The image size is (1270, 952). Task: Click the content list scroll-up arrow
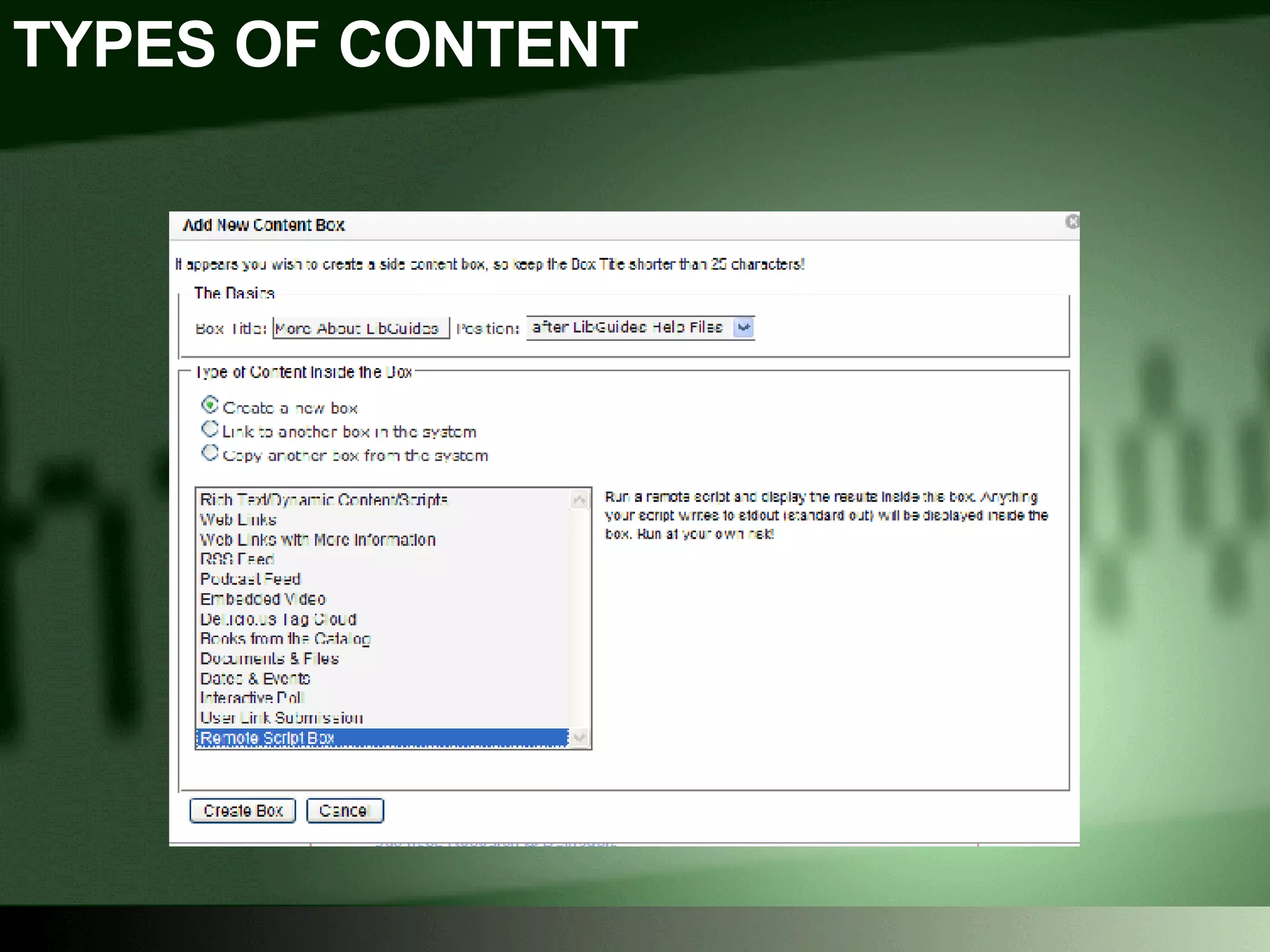(579, 500)
